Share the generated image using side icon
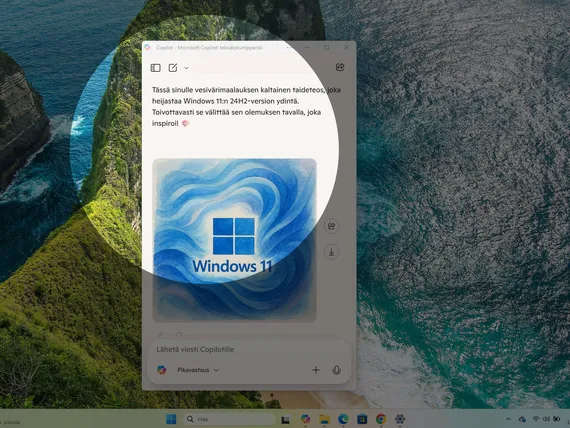The image size is (570, 428). (x=332, y=226)
